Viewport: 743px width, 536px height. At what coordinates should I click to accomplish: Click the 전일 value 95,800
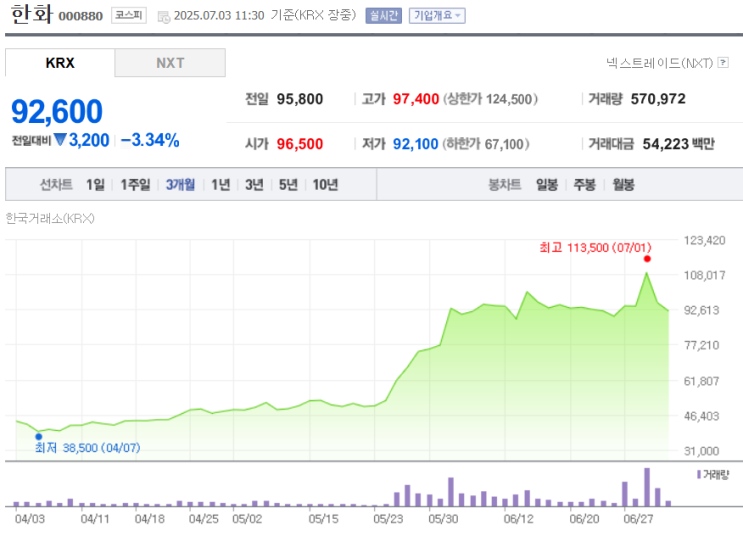click(x=300, y=99)
